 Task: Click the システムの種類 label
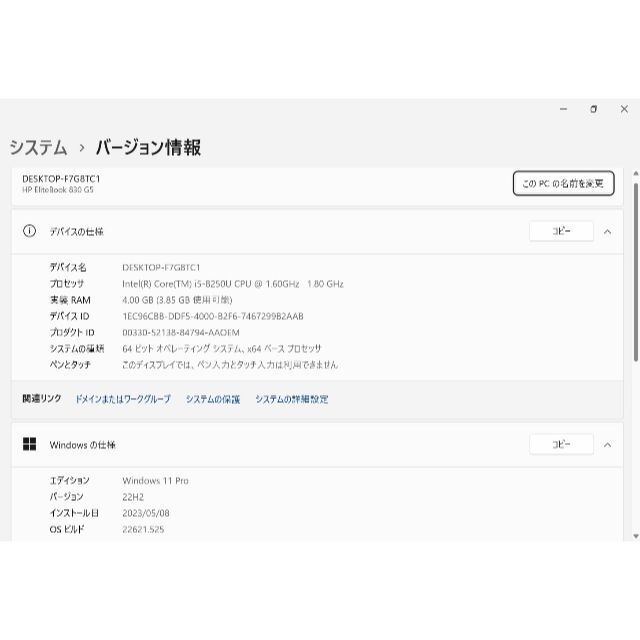77,349
